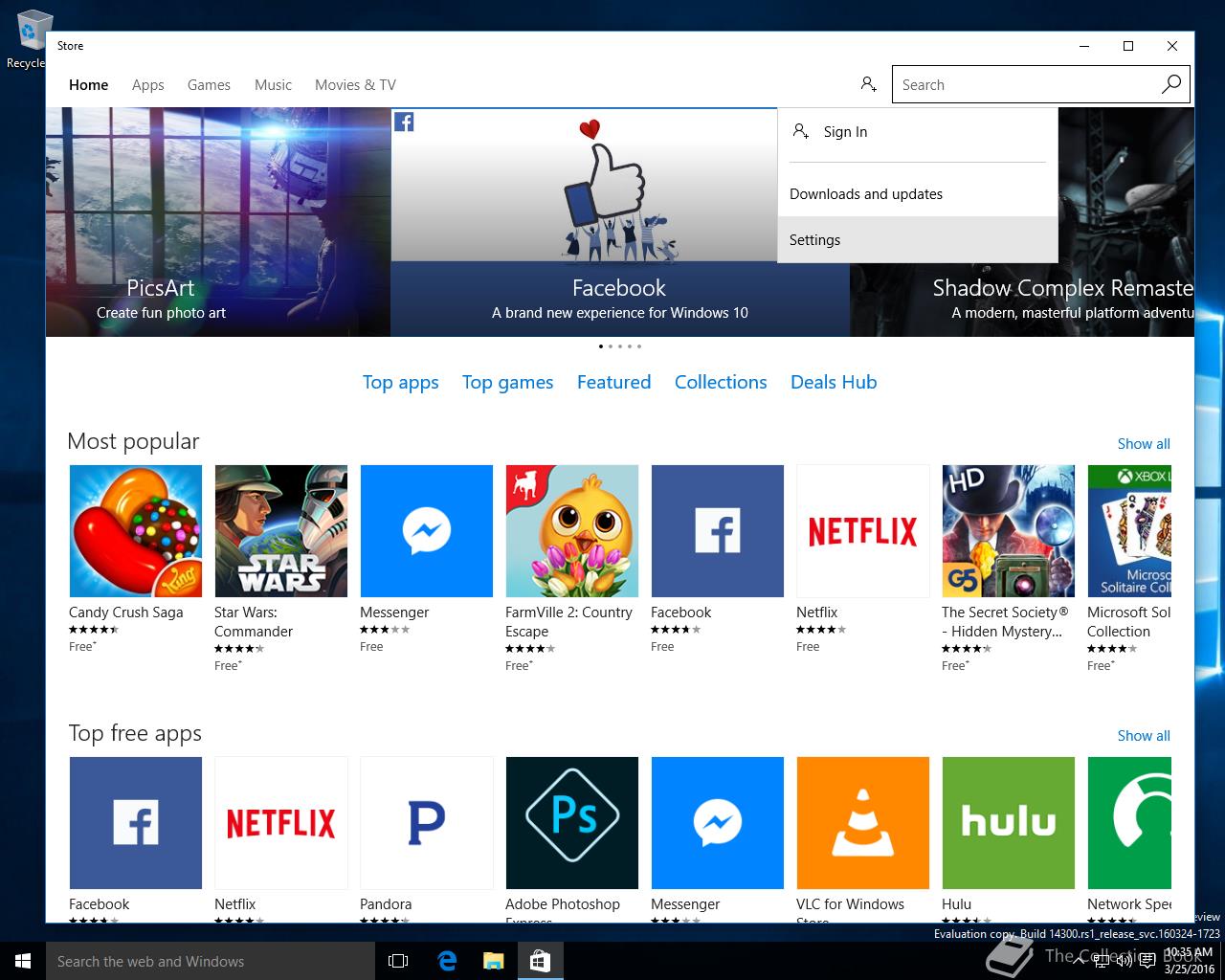
Task: Open Microsoft Solitaire Collection tile
Action: tap(1129, 531)
